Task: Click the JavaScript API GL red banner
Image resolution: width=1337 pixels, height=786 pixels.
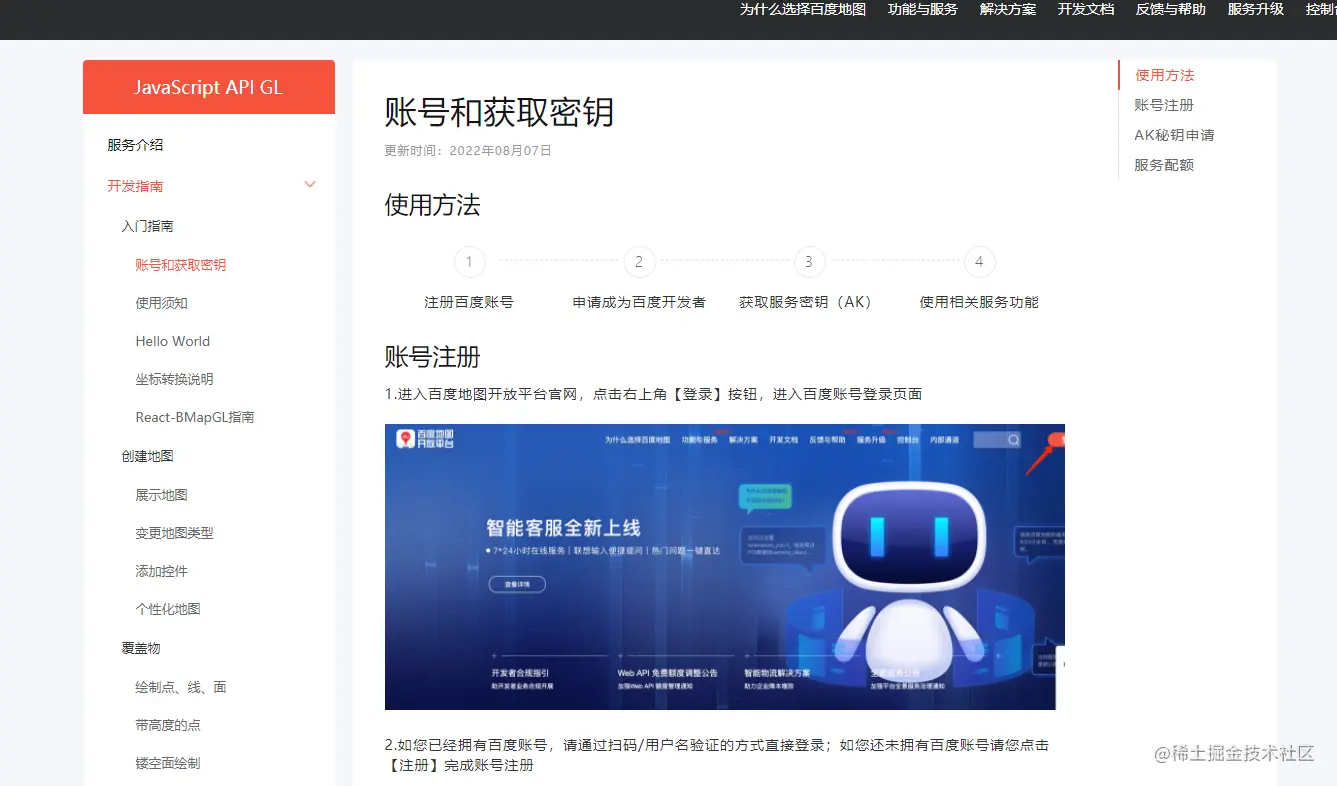Action: (x=208, y=87)
